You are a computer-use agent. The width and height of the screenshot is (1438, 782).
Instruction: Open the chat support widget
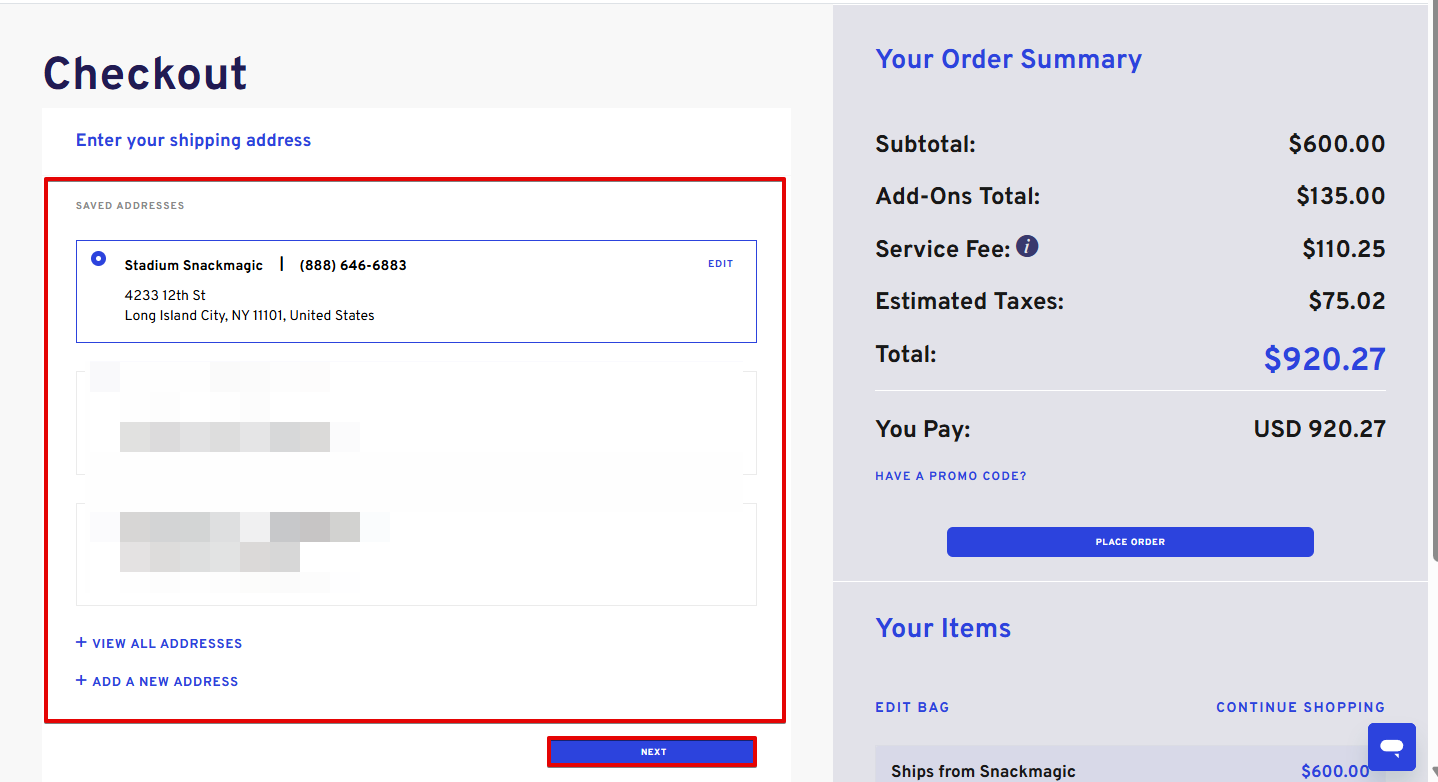pos(1391,746)
